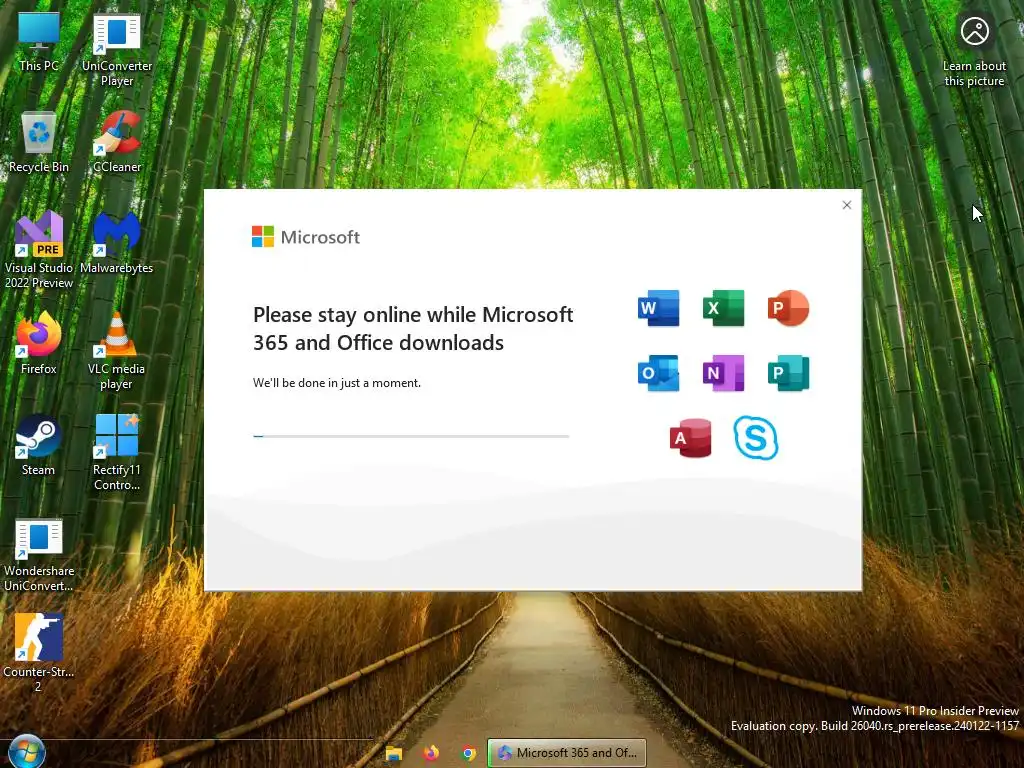Viewport: 1024px width, 768px height.
Task: Close the Office installer window
Action: coord(846,205)
